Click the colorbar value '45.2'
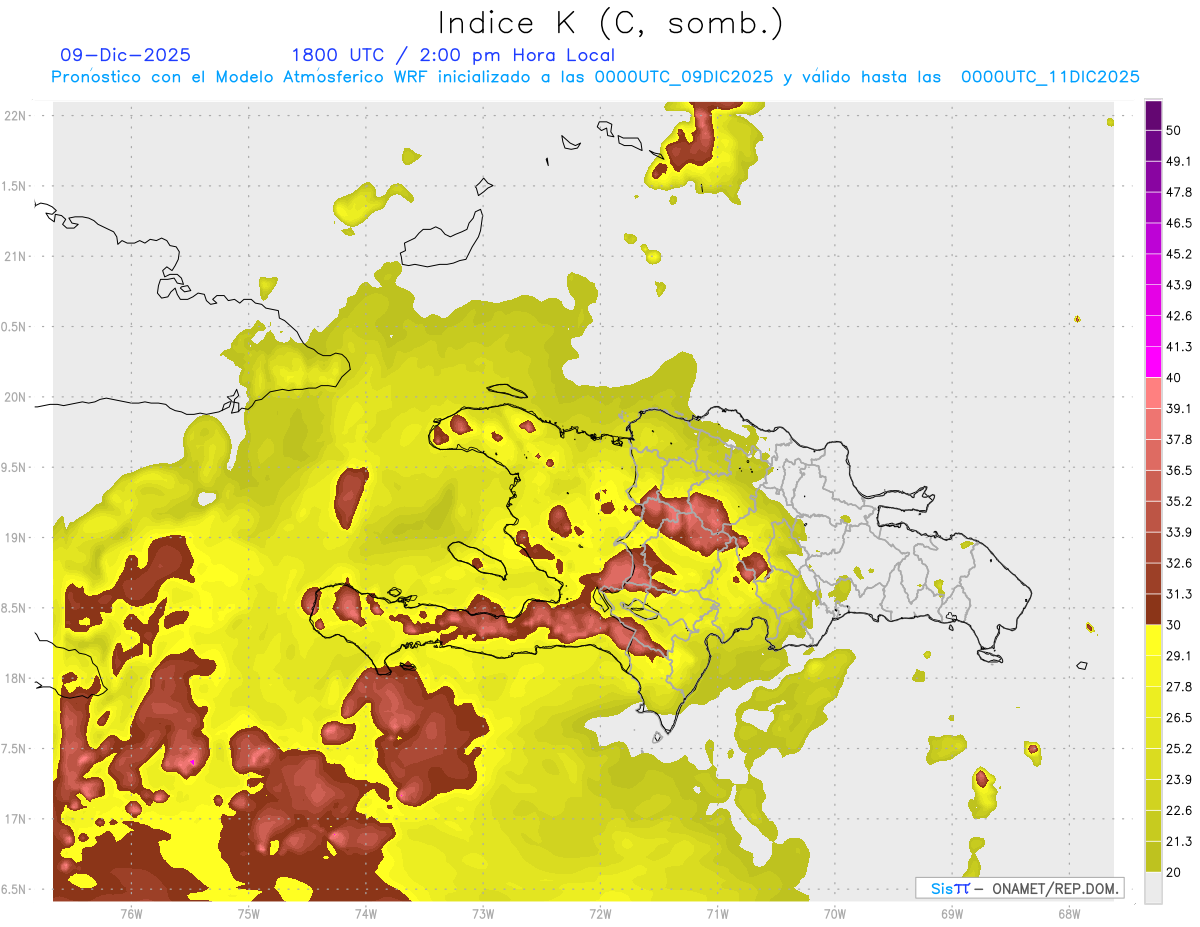Screen dimensions: 1200x927 coord(1179,254)
